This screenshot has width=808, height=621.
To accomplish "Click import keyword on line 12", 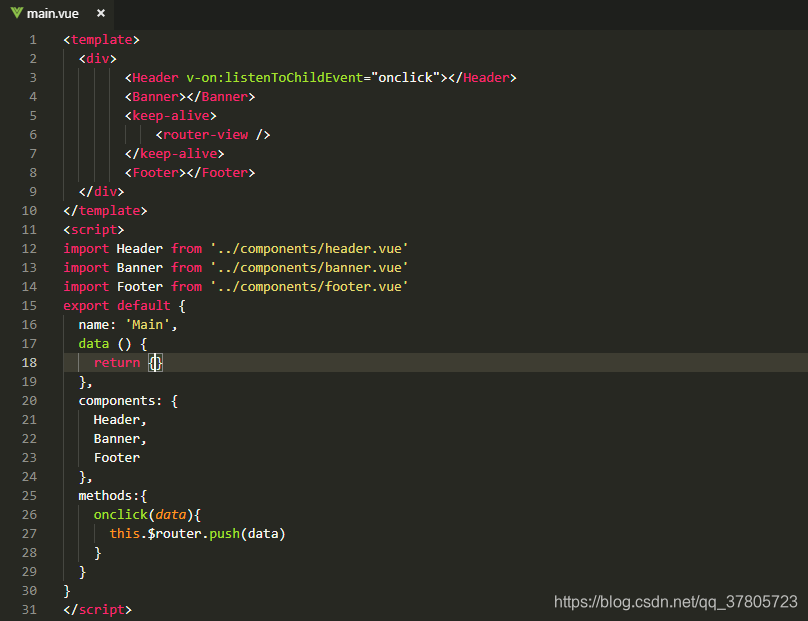I will pyautogui.click(x=86, y=249).
